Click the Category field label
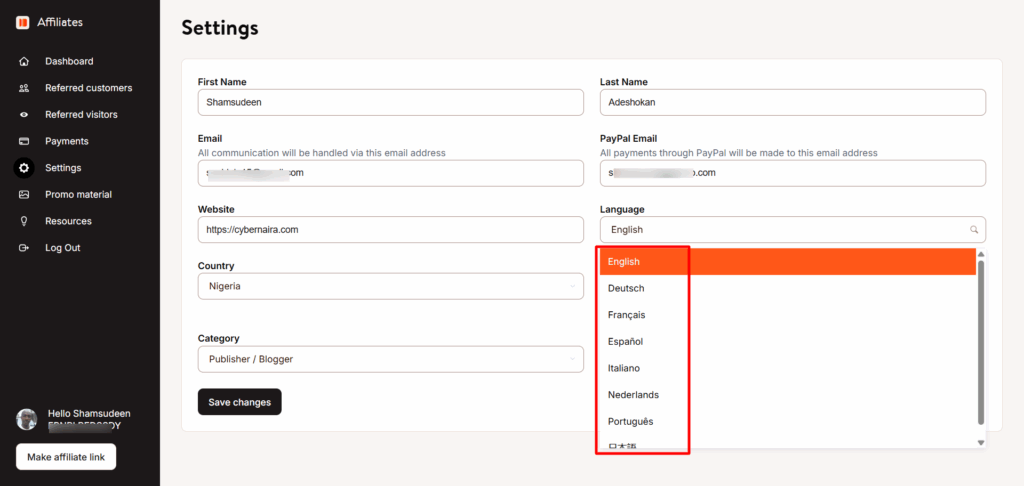The image size is (1024, 486). [219, 338]
